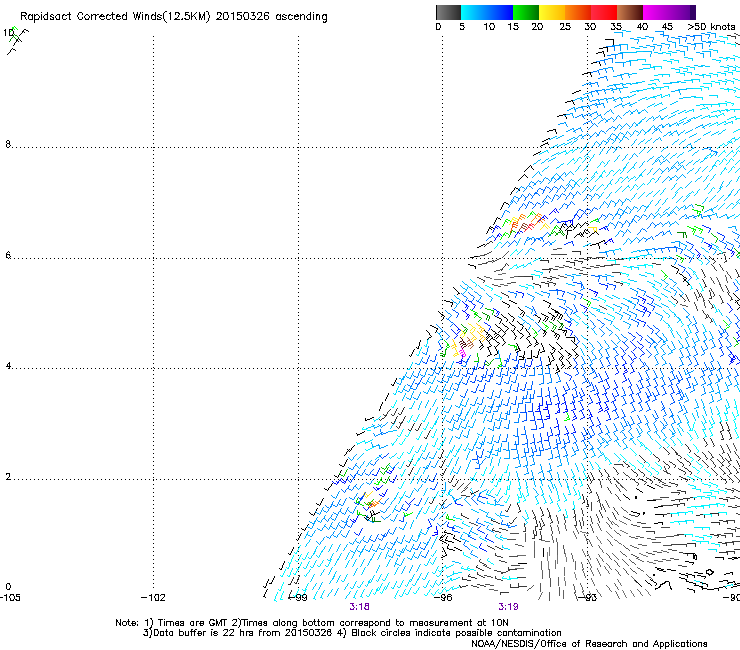Click the longitude '-93' axis label
This screenshot has height=650, width=740.
(588, 598)
